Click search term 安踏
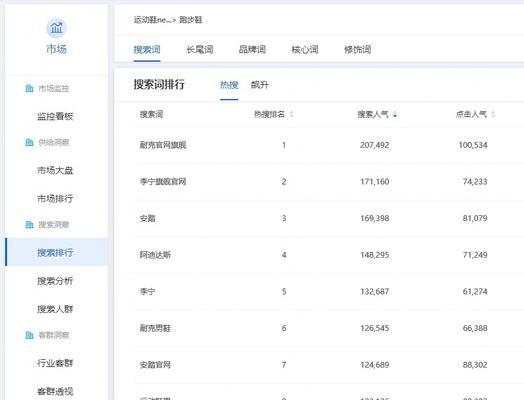 coord(147,218)
